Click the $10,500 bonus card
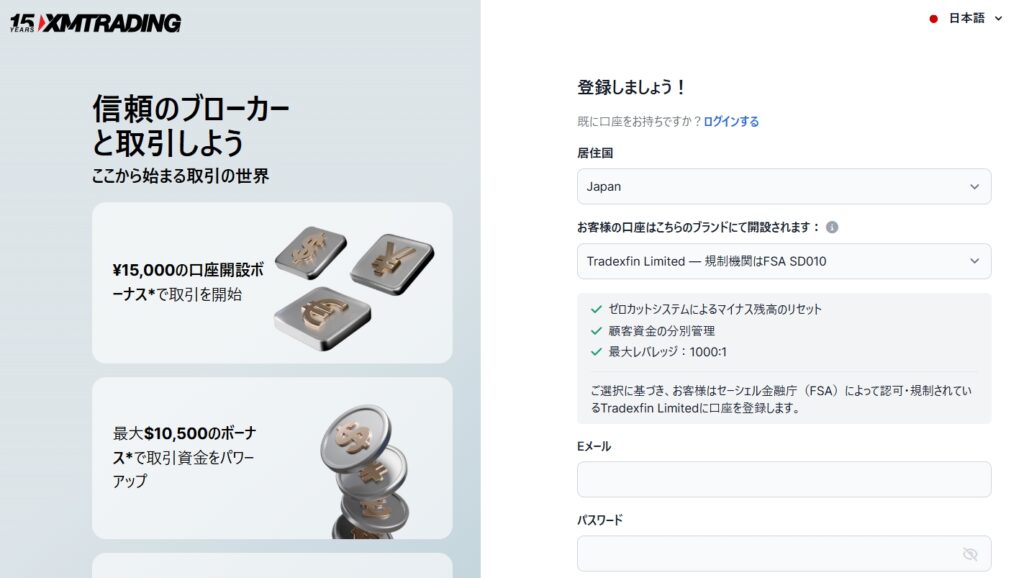 272,458
